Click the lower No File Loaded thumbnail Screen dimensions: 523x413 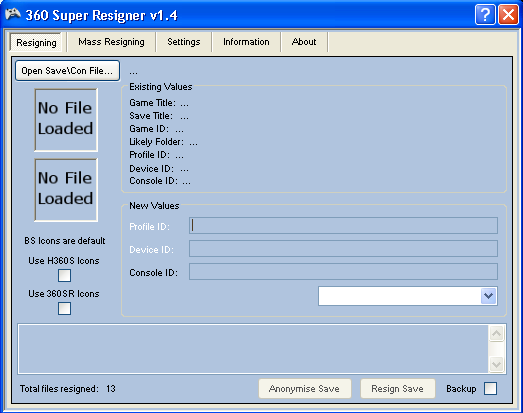coord(66,190)
